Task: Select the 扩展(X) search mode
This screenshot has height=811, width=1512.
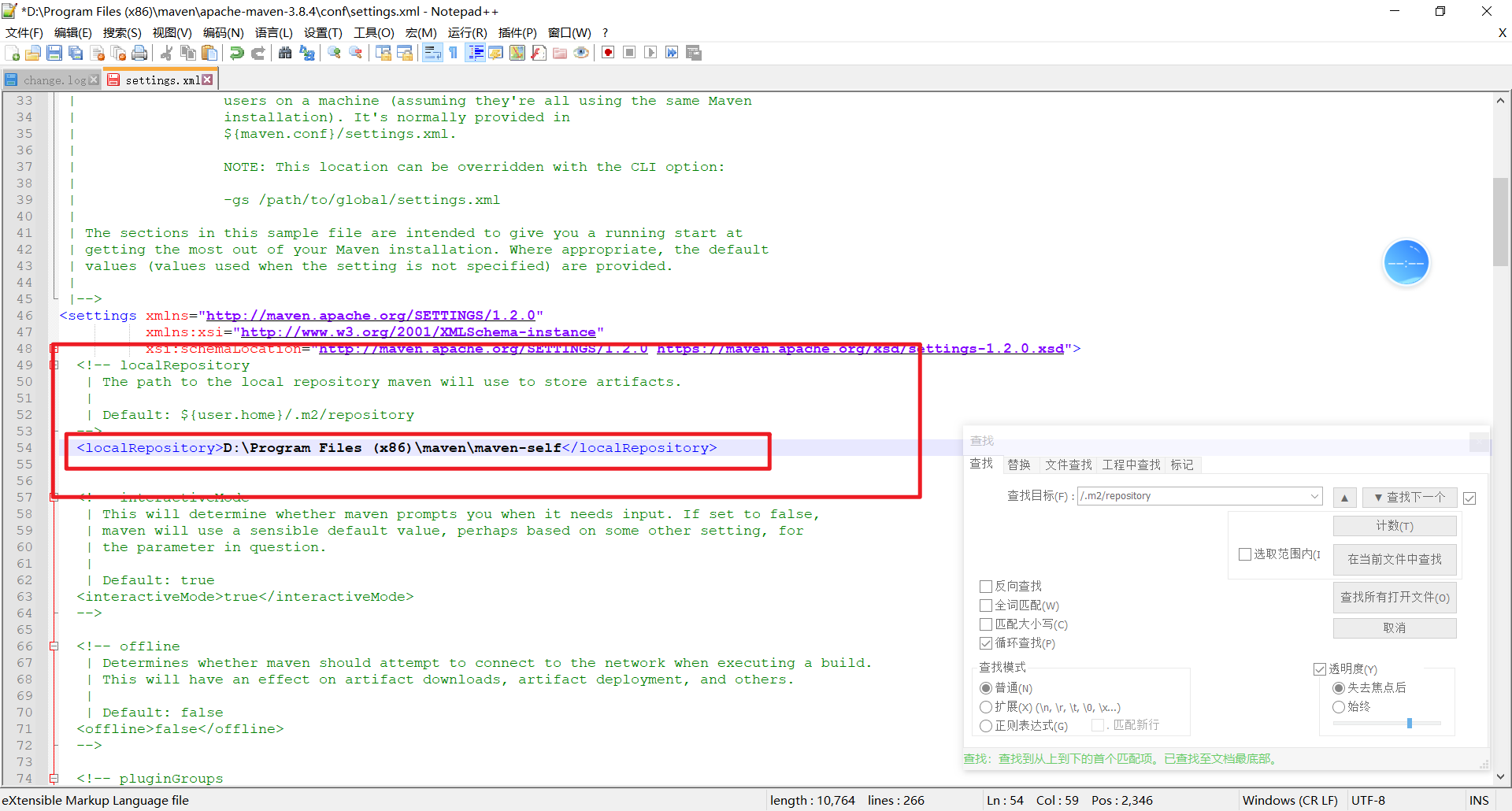Action: click(x=986, y=707)
